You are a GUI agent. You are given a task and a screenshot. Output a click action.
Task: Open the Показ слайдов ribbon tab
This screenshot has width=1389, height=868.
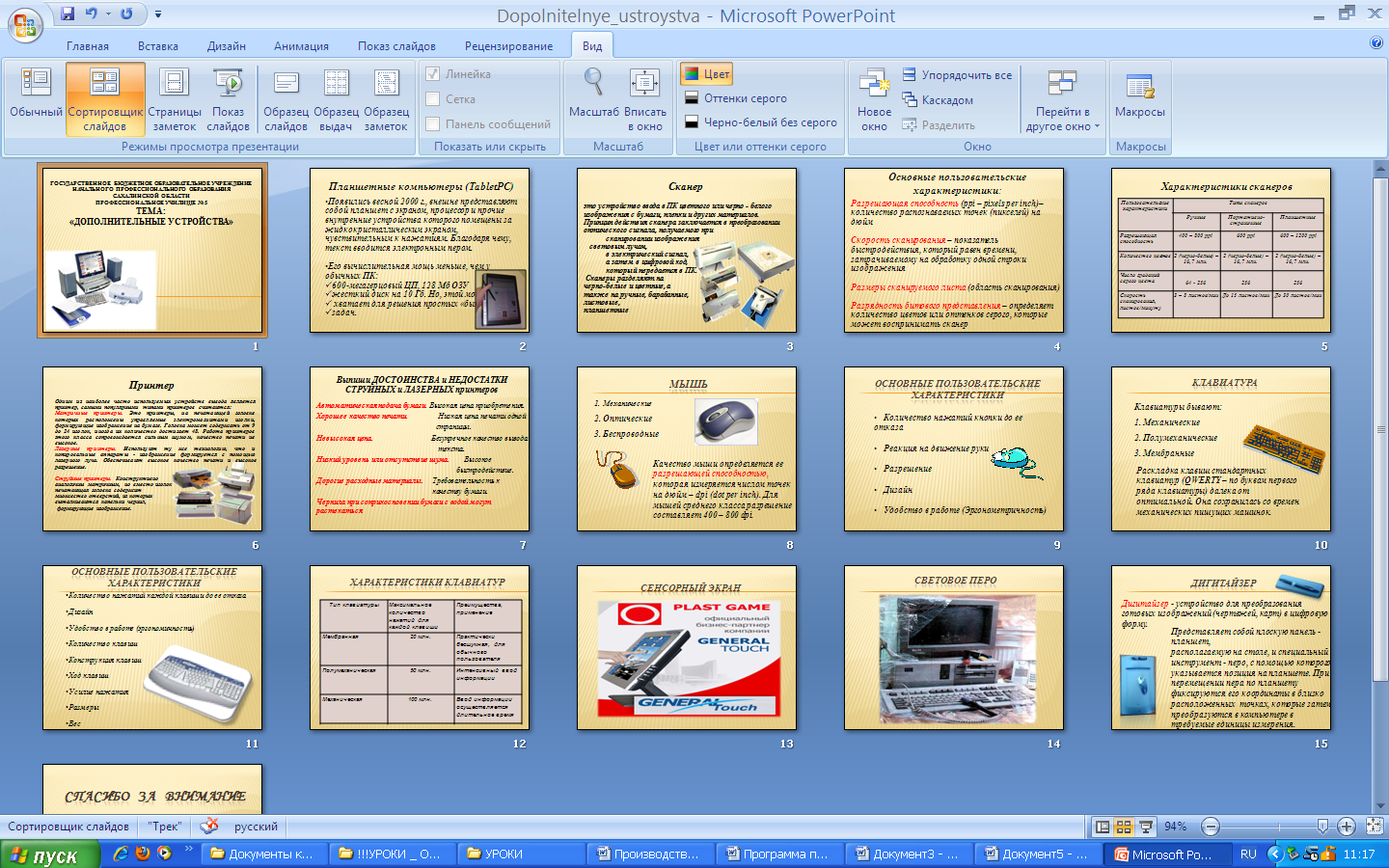click(x=396, y=45)
